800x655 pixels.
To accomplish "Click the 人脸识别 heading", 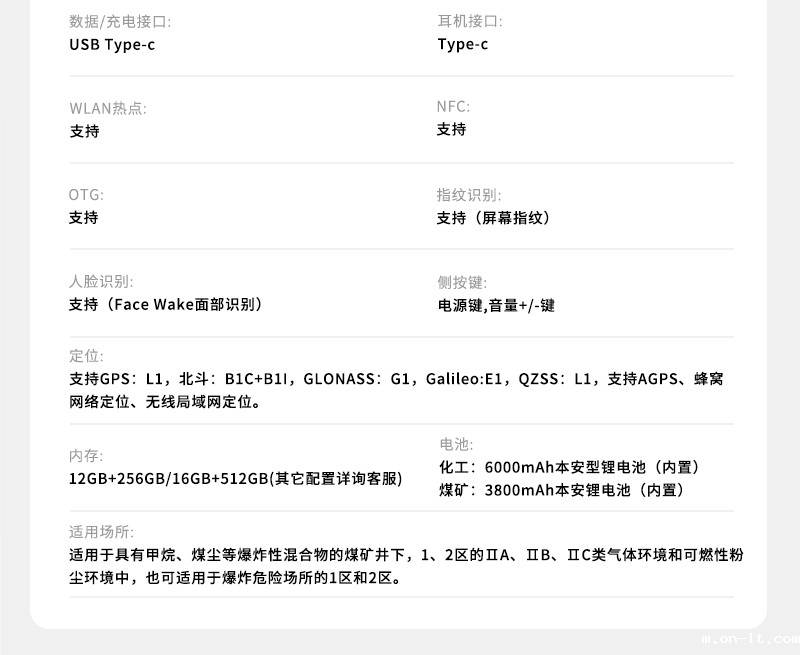I will pos(101,282).
